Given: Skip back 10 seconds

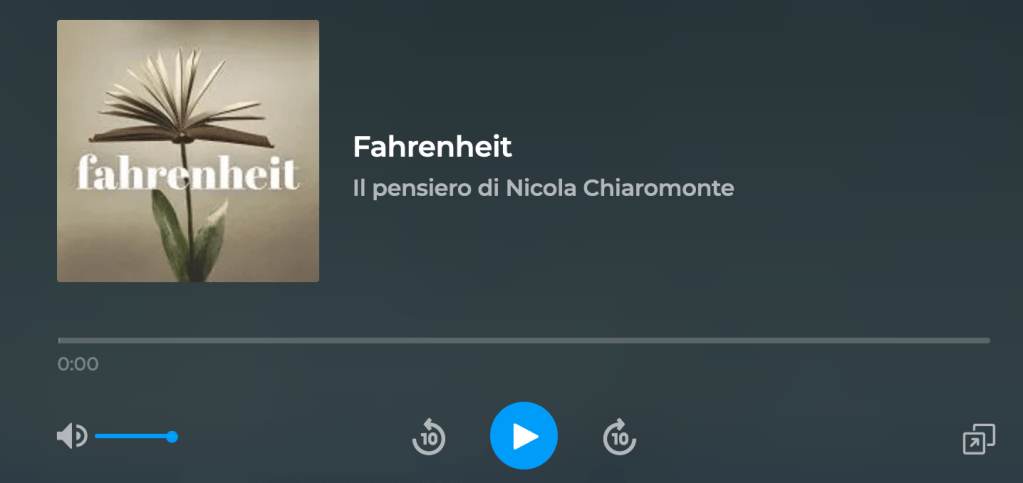Looking at the screenshot, I should [429, 436].
